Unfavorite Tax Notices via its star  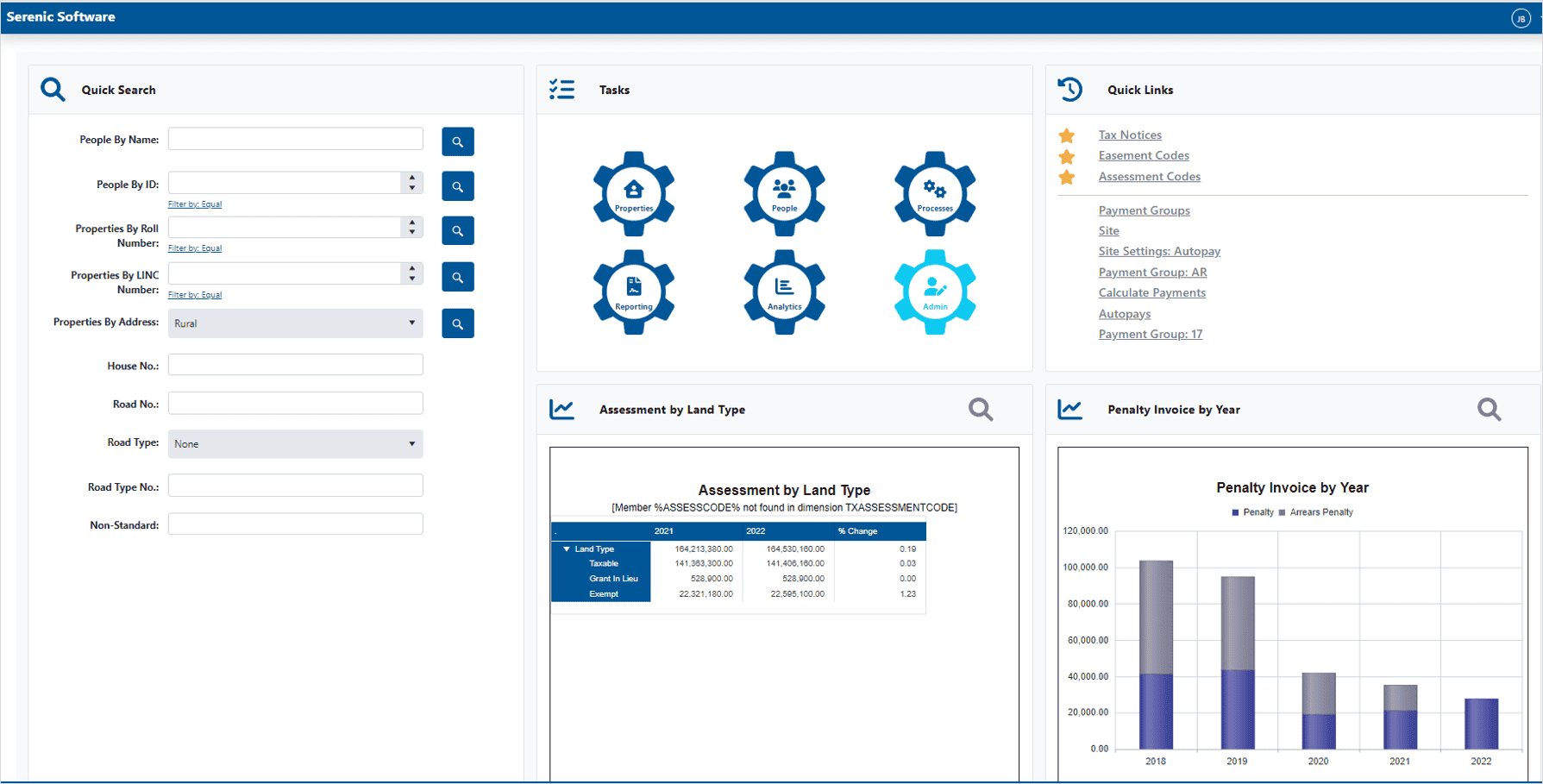tap(1067, 135)
